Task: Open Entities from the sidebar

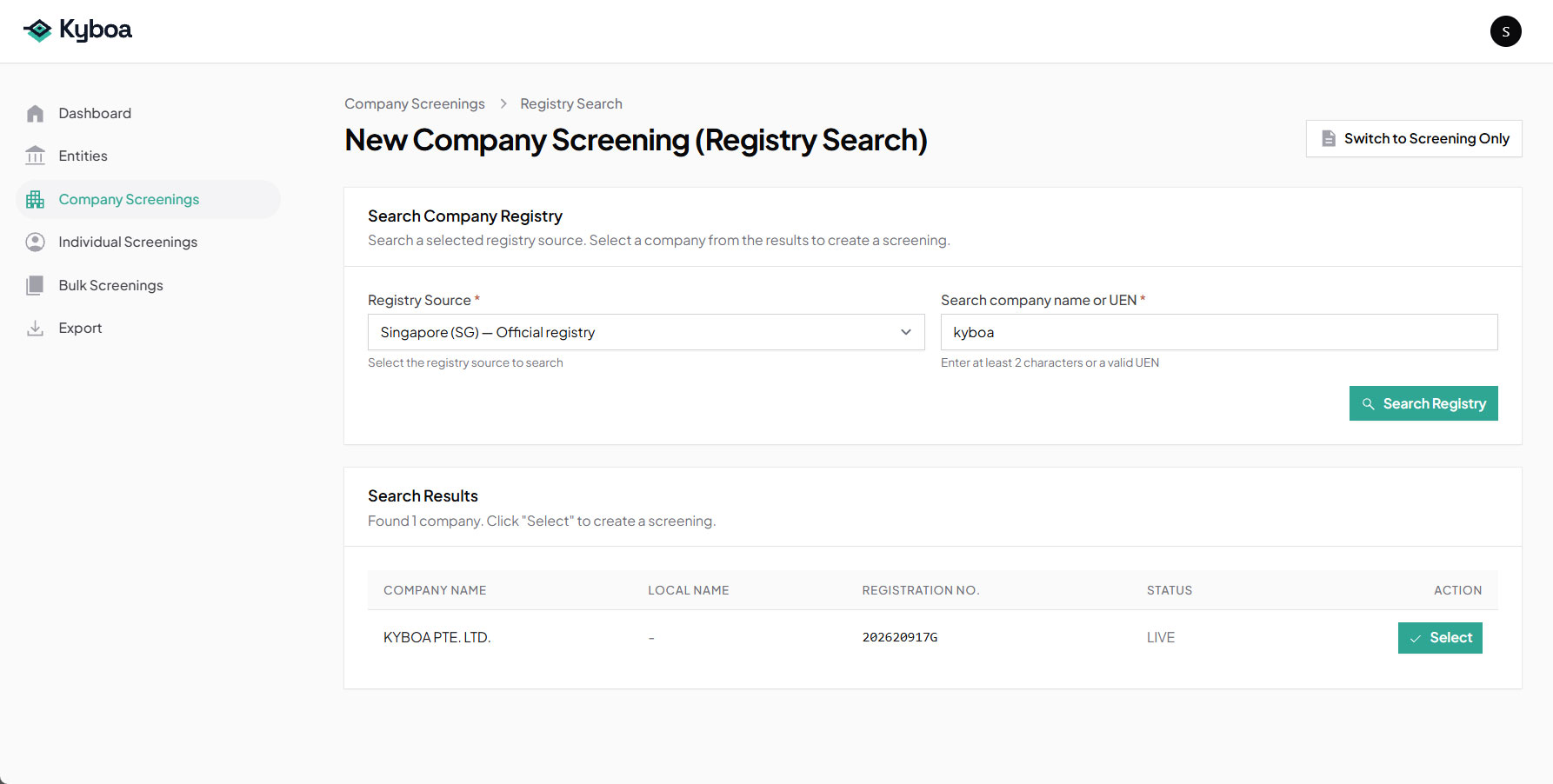Action: (x=148, y=156)
